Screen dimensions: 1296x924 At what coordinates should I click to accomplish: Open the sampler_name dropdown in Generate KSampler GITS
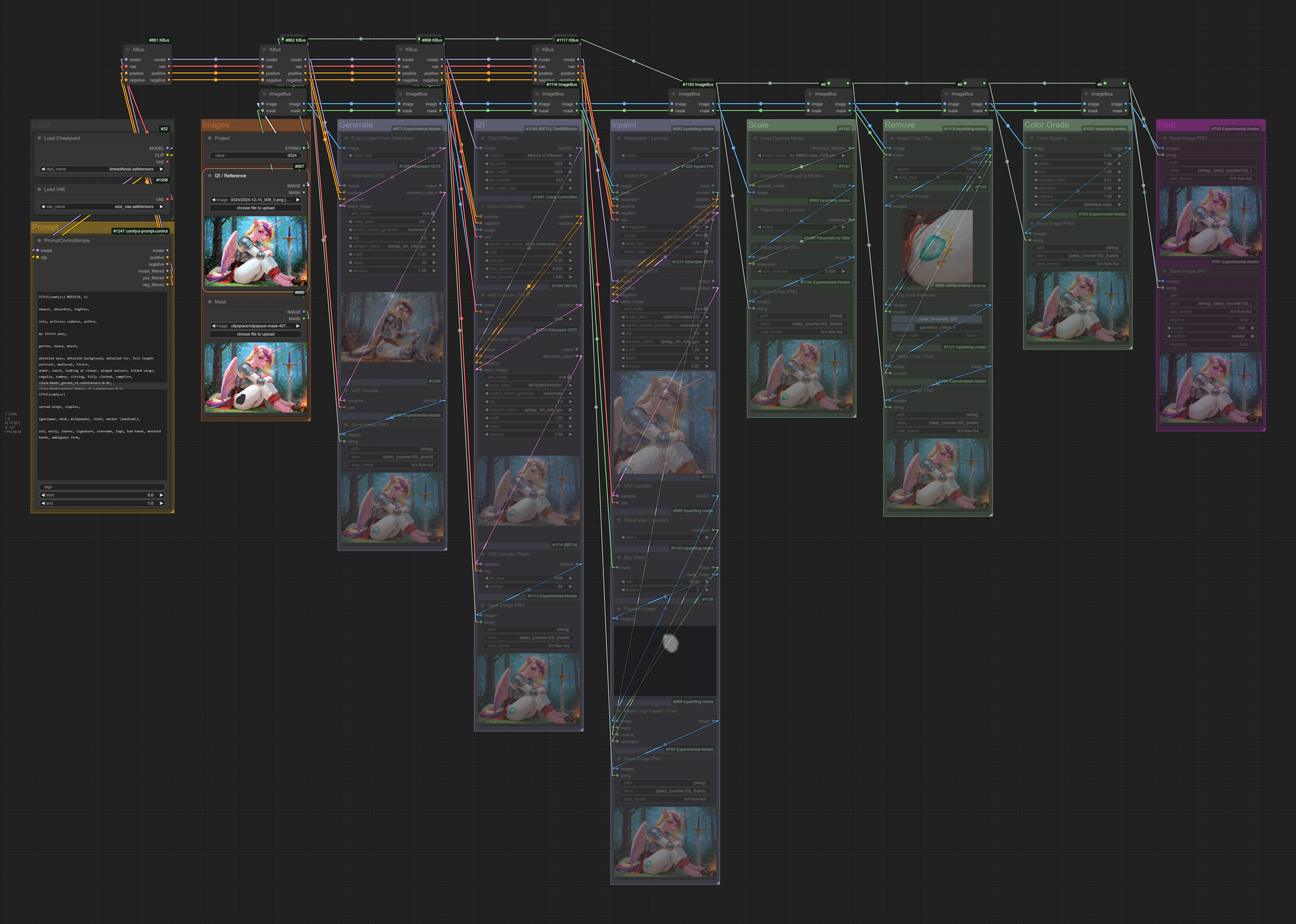click(392, 246)
